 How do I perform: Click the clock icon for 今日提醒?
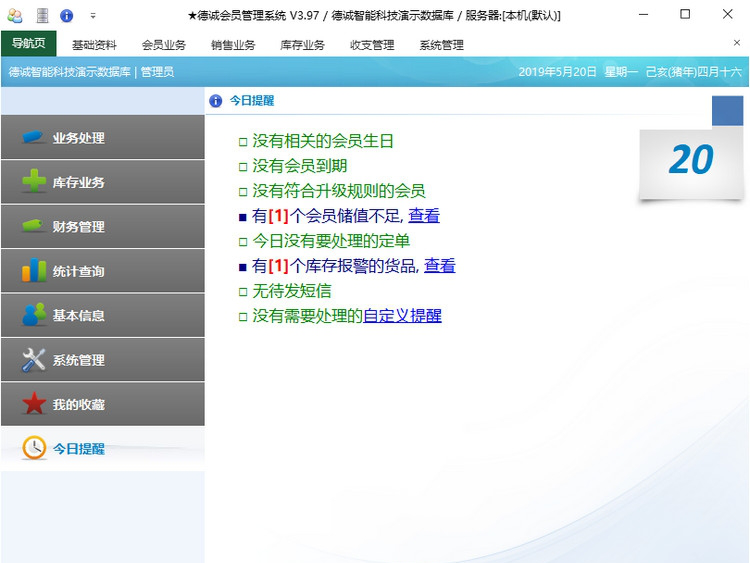tap(34, 448)
